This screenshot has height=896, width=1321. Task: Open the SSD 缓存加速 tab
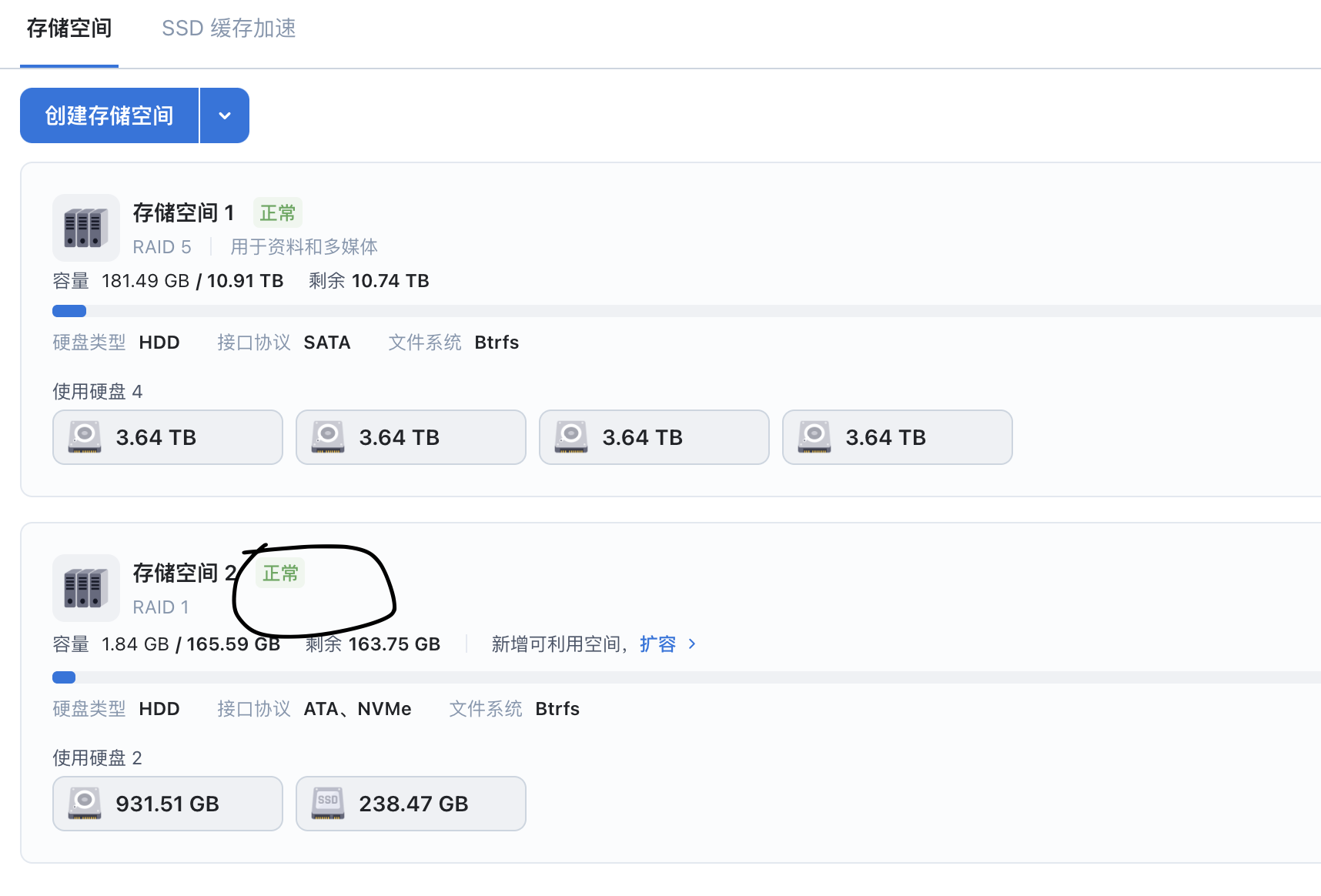pyautogui.click(x=229, y=29)
